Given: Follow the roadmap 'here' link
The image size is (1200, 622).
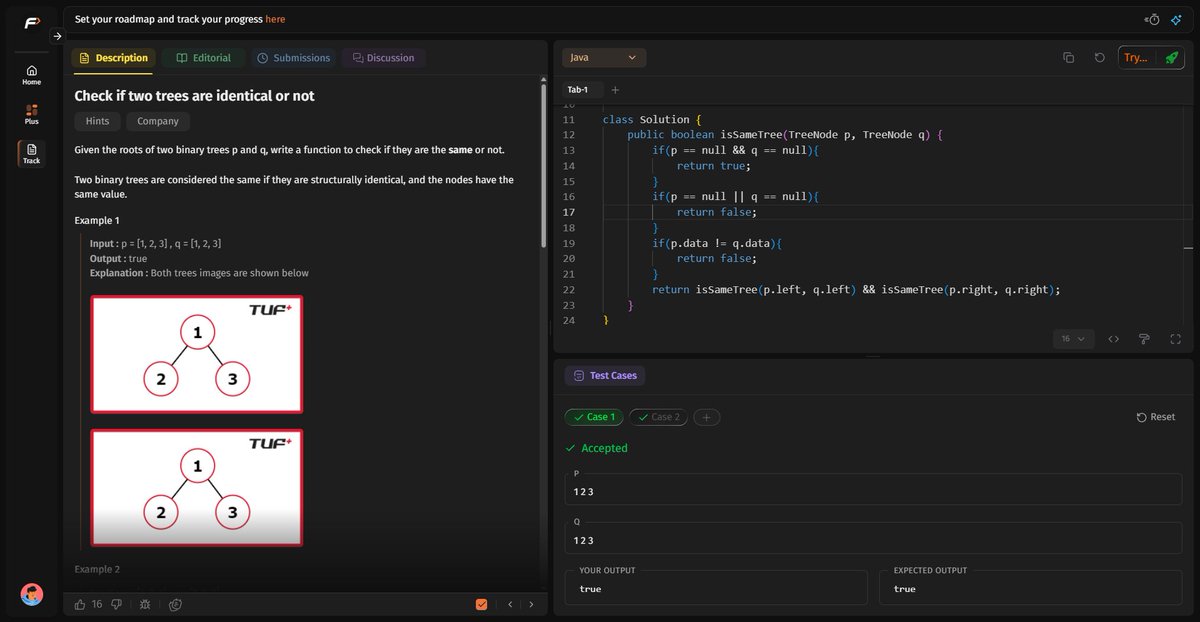Looking at the screenshot, I should click(275, 19).
